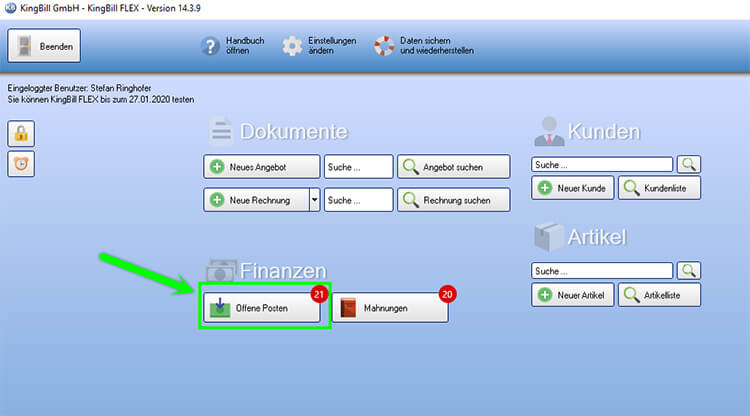
Task: Click the alarm clock reminder icon
Action: [x=21, y=164]
